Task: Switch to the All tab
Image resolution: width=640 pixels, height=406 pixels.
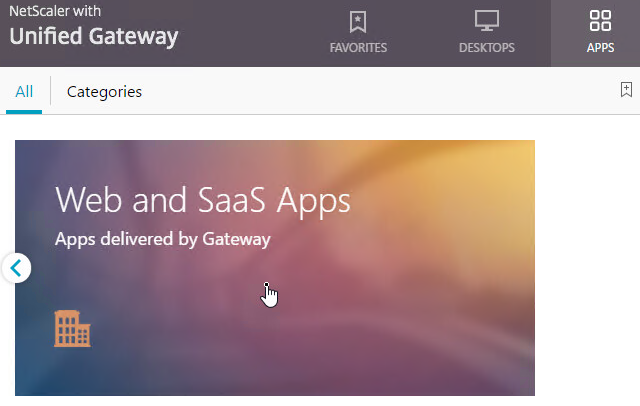Action: click(24, 92)
